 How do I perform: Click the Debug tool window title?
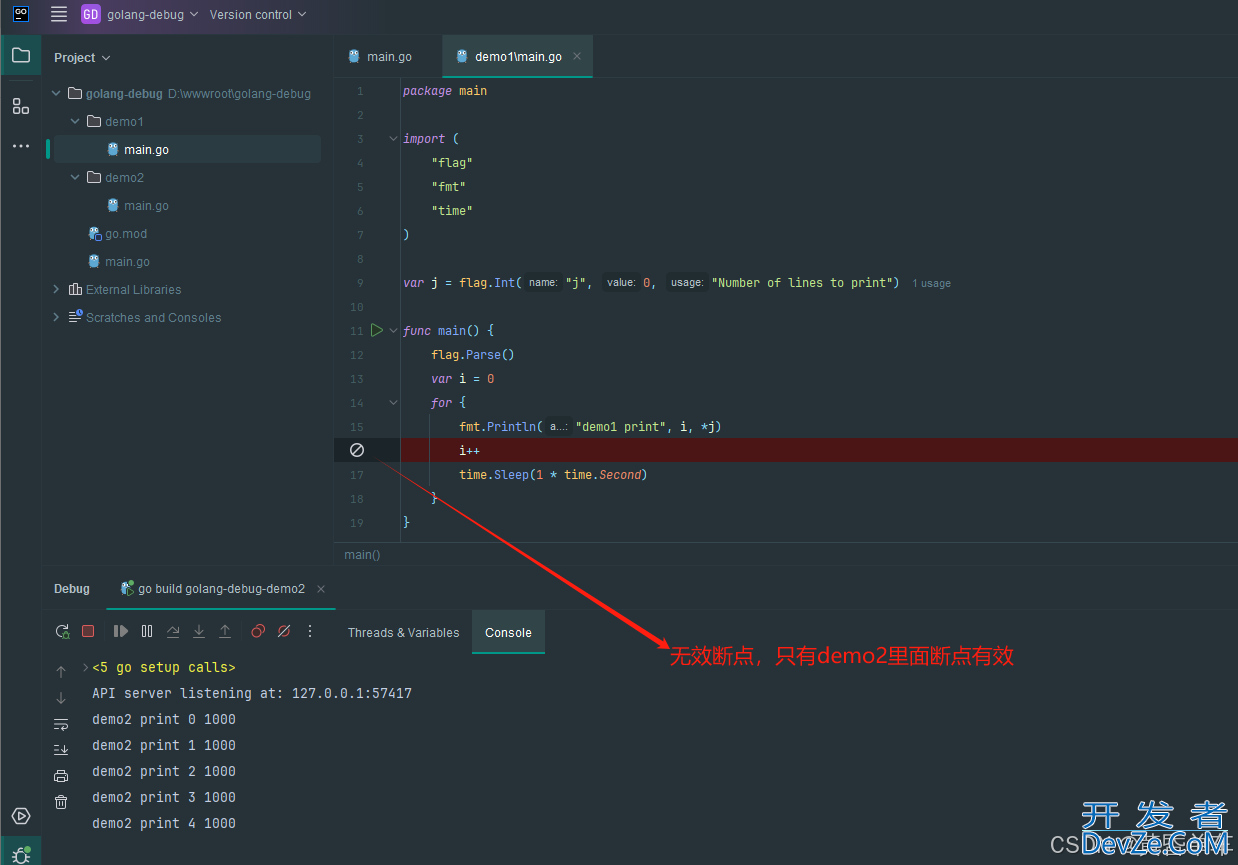72,589
